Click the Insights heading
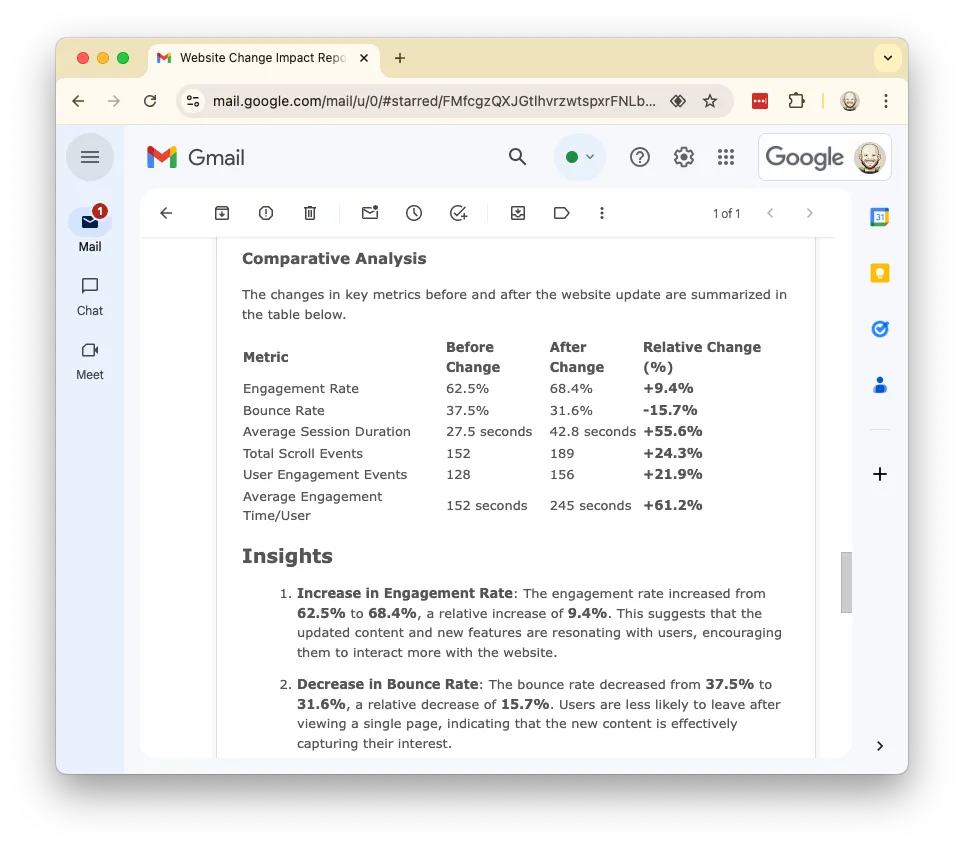This screenshot has width=964, height=848. pos(287,556)
